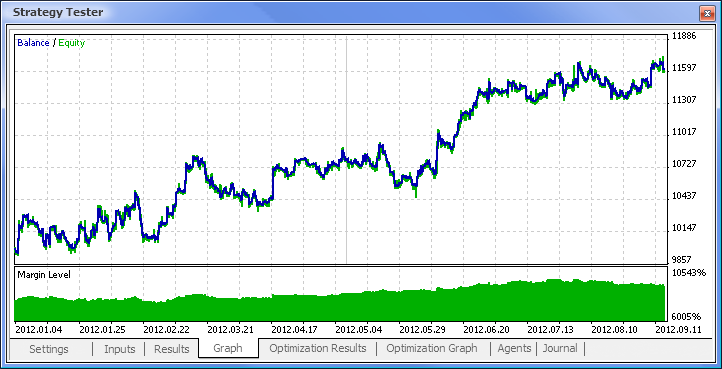Click the Margin Level chart label
The width and height of the screenshot is (722, 369).
tap(44, 275)
